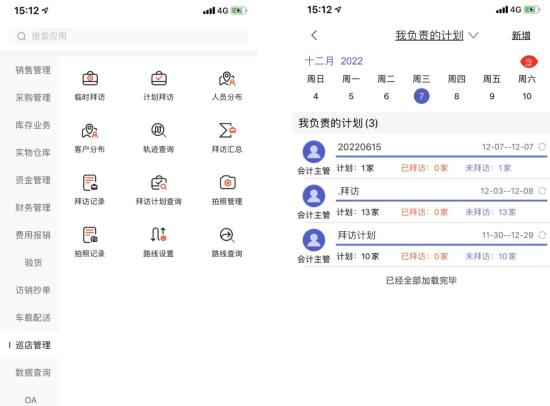Tap the 新增 link
The height and width of the screenshot is (406, 550).
coord(521,35)
